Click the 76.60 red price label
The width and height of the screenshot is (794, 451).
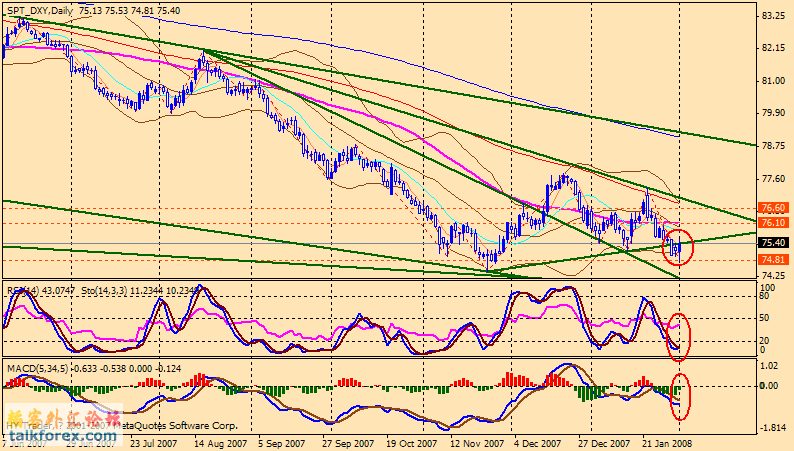(x=773, y=208)
